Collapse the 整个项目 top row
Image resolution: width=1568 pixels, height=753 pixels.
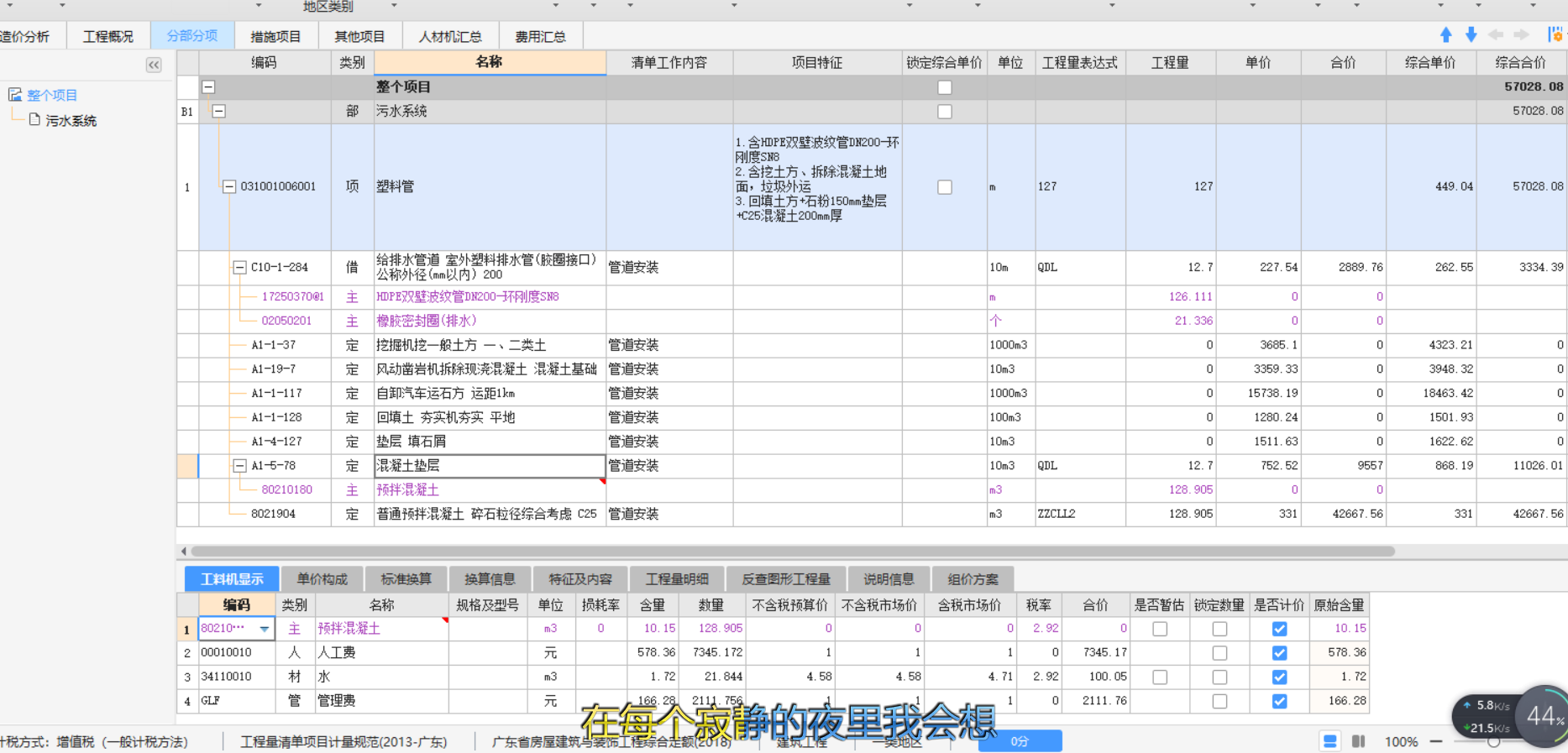208,86
